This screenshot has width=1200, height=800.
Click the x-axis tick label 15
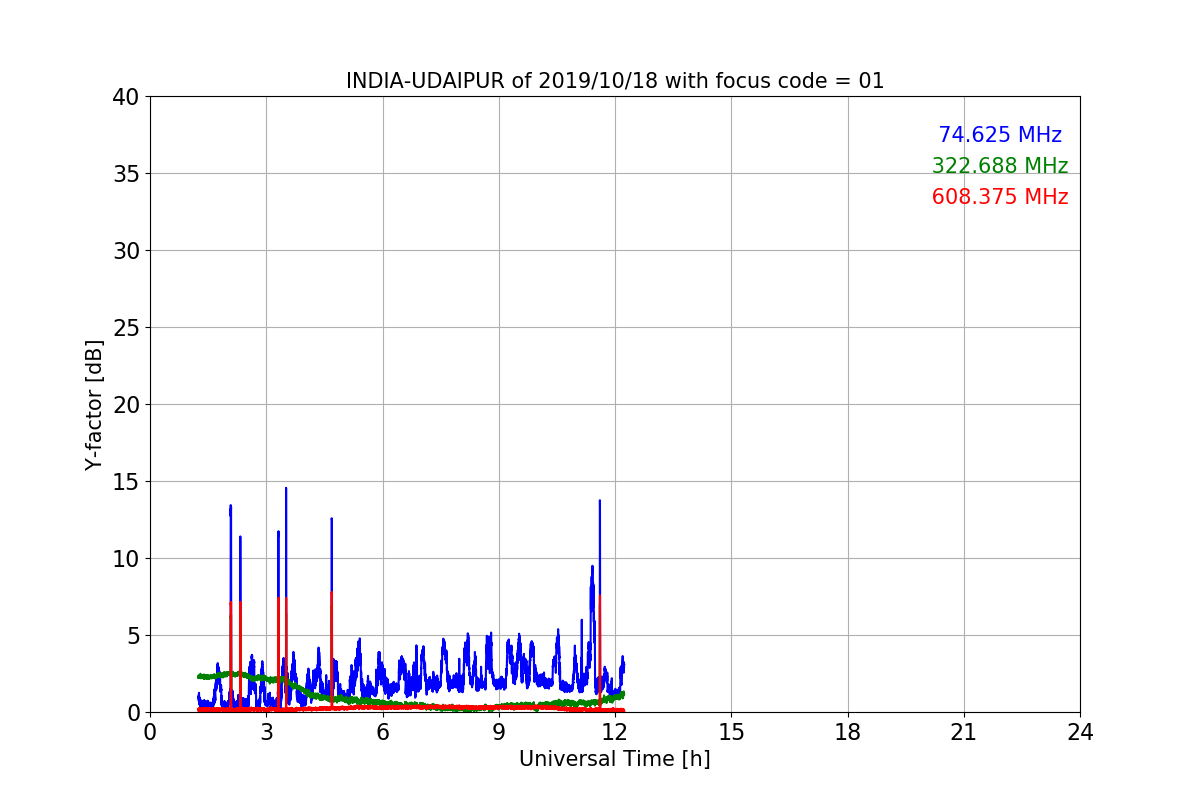(731, 732)
